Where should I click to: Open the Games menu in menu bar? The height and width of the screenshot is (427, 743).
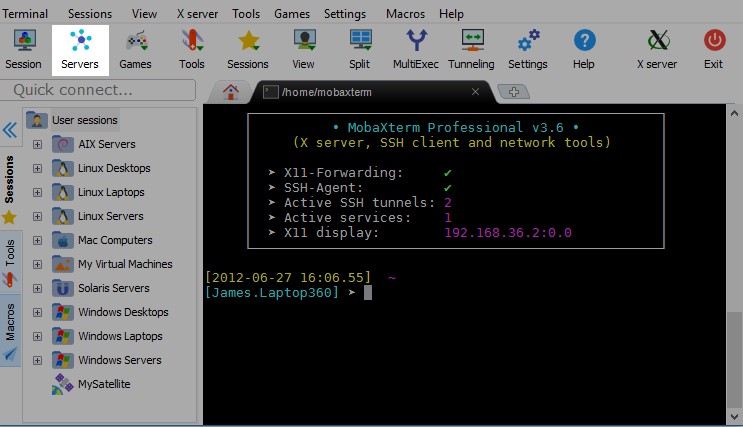pos(292,14)
